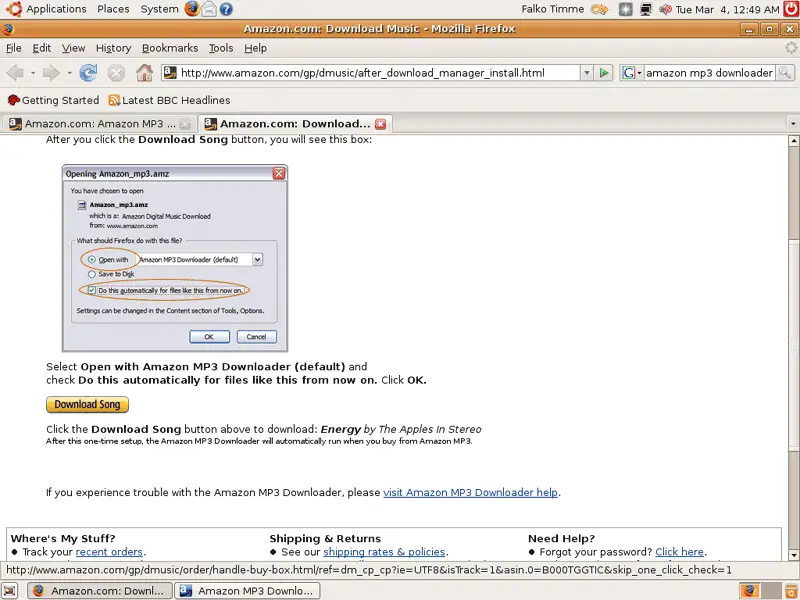The image size is (800, 600).
Task: Open the mail client from the top panel
Action: point(209,9)
